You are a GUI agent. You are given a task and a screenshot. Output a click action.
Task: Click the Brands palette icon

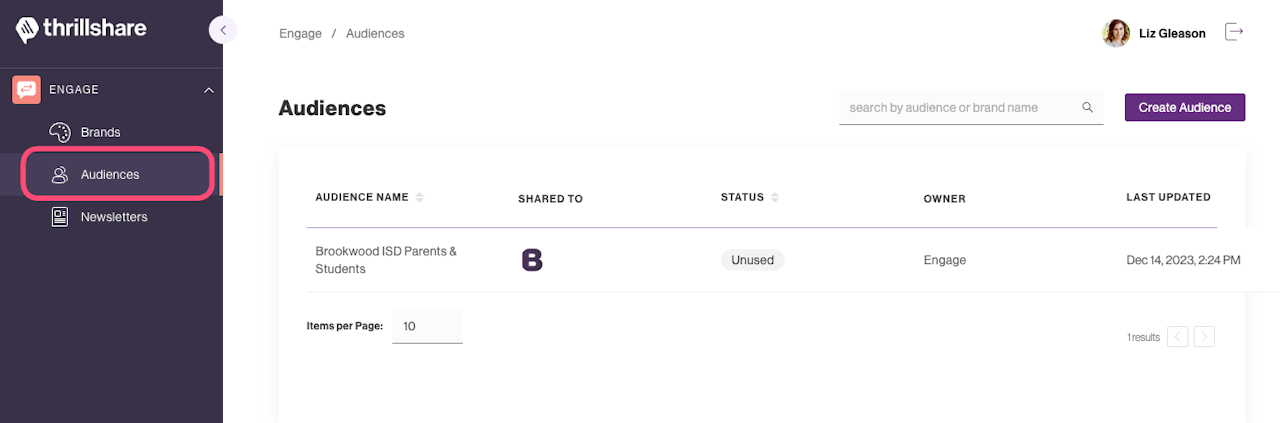point(60,132)
